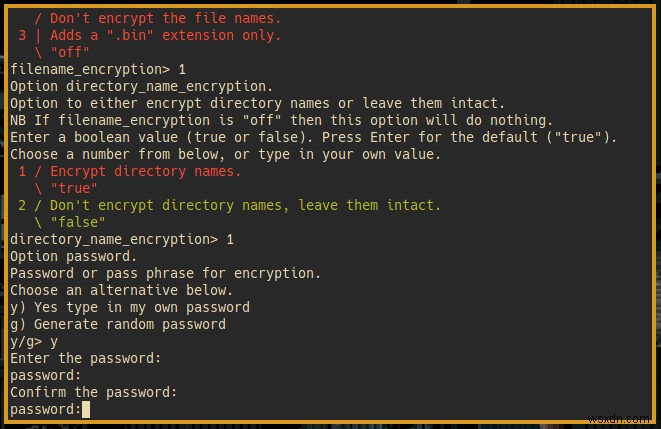
Task: Select the "y/g> y" prompt line
Action: [34, 341]
